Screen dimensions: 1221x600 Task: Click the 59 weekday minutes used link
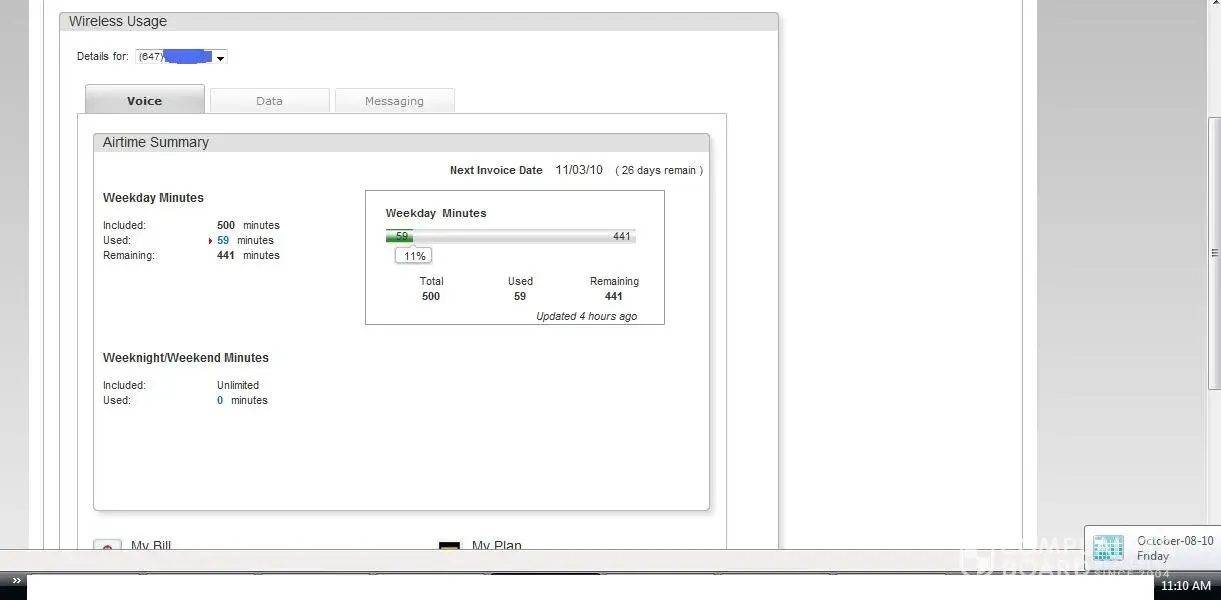[223, 241]
